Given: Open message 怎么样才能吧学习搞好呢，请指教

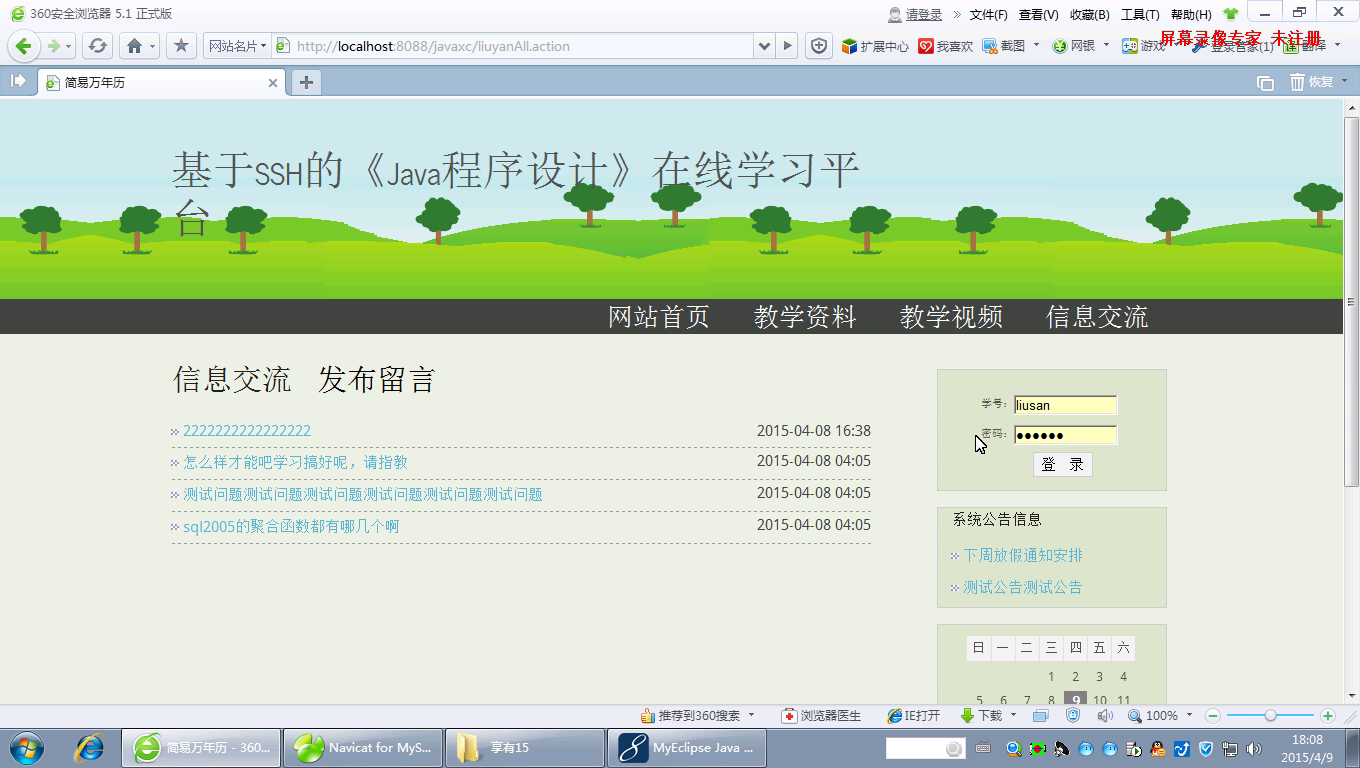Looking at the screenshot, I should (x=295, y=463).
